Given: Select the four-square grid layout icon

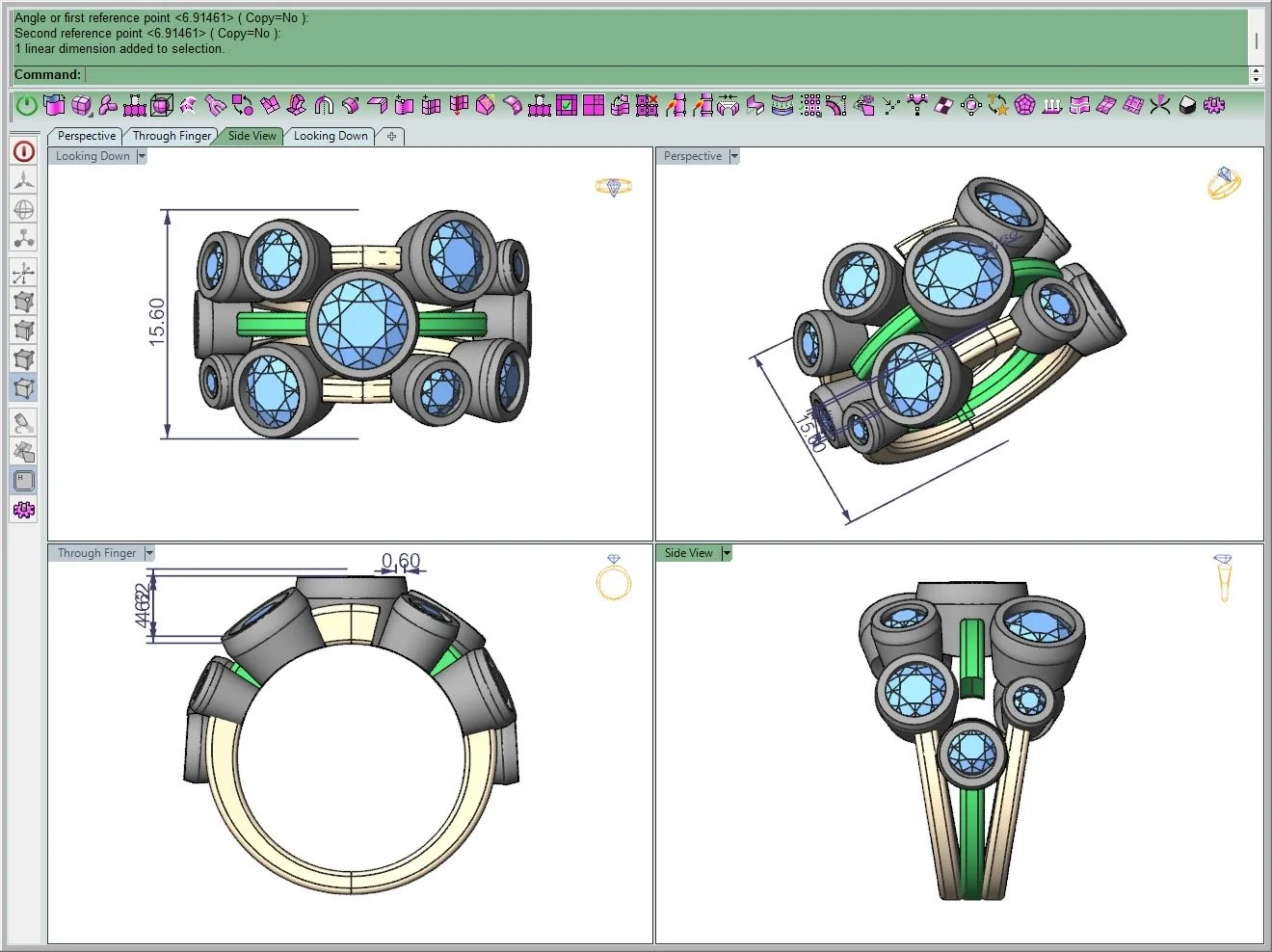Looking at the screenshot, I should (594, 105).
